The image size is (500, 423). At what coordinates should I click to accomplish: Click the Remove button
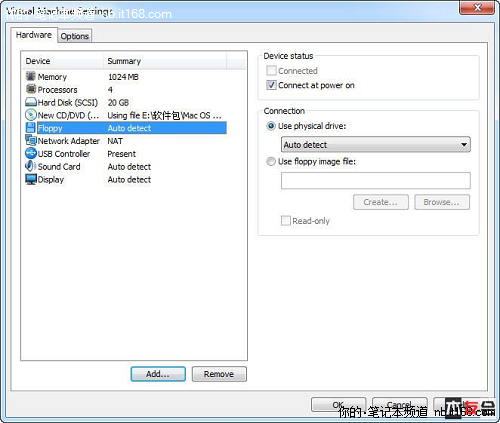219,374
